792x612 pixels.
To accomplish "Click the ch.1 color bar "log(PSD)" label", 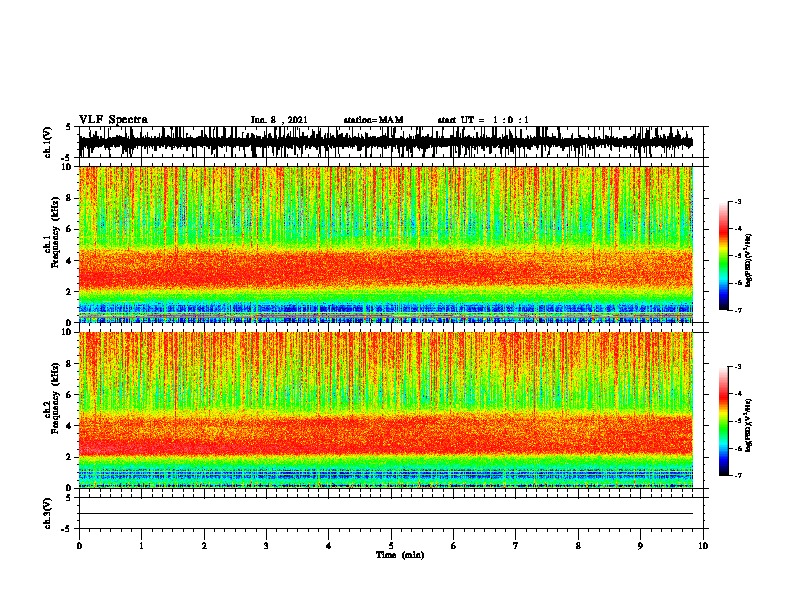I will point(748,261).
